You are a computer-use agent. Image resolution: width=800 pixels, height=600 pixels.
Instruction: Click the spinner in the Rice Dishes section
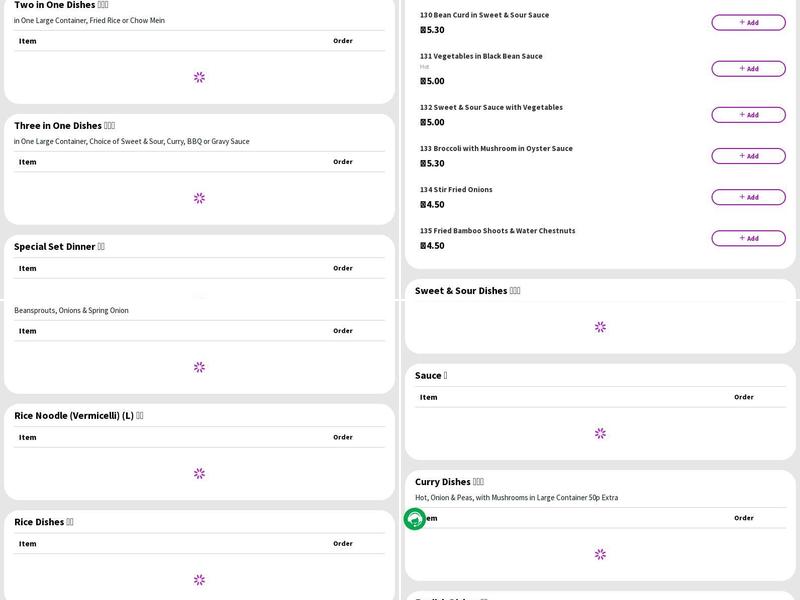pos(199,580)
